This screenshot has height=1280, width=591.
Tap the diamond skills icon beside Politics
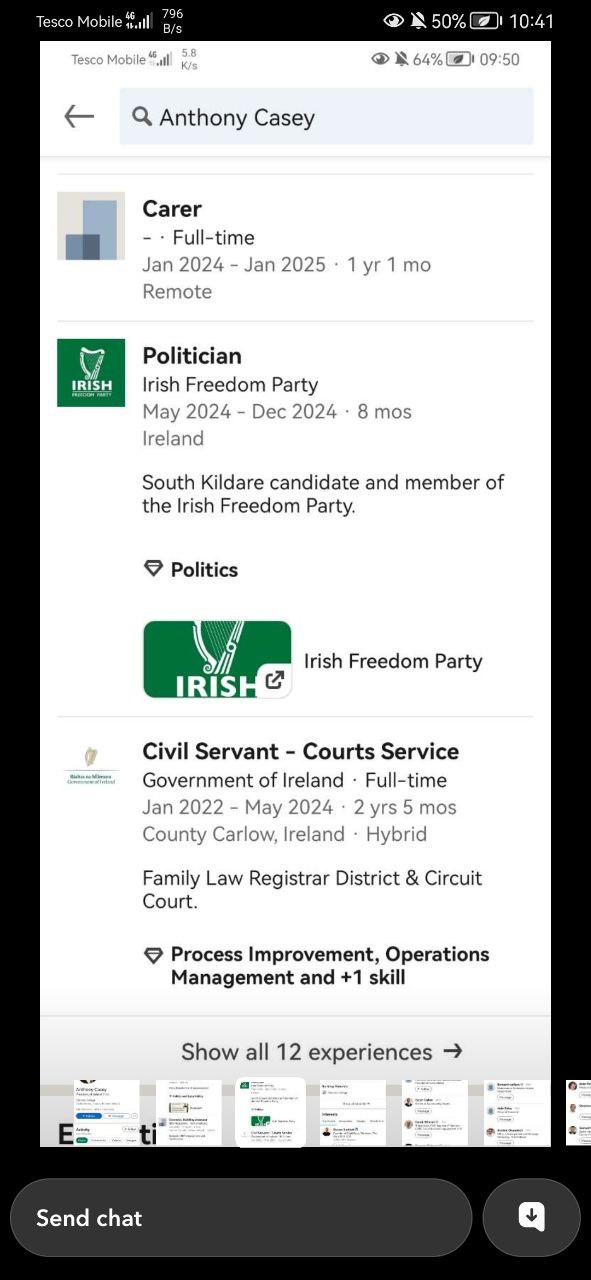(153, 569)
